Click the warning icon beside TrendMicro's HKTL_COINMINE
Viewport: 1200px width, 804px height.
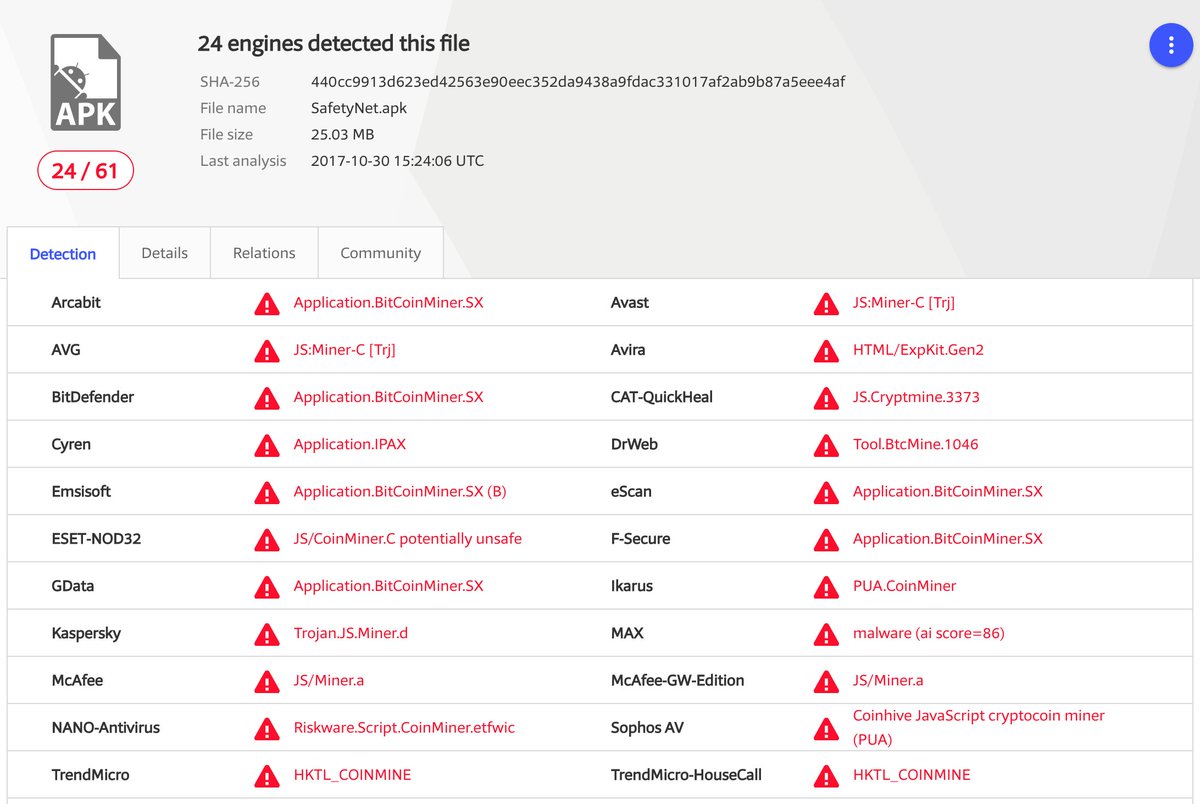(266, 775)
